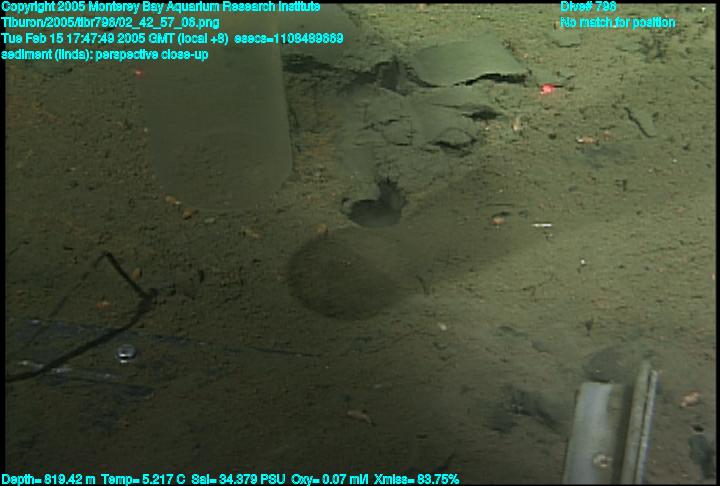Click the shiny metal bolt on the seafloor

(125, 352)
